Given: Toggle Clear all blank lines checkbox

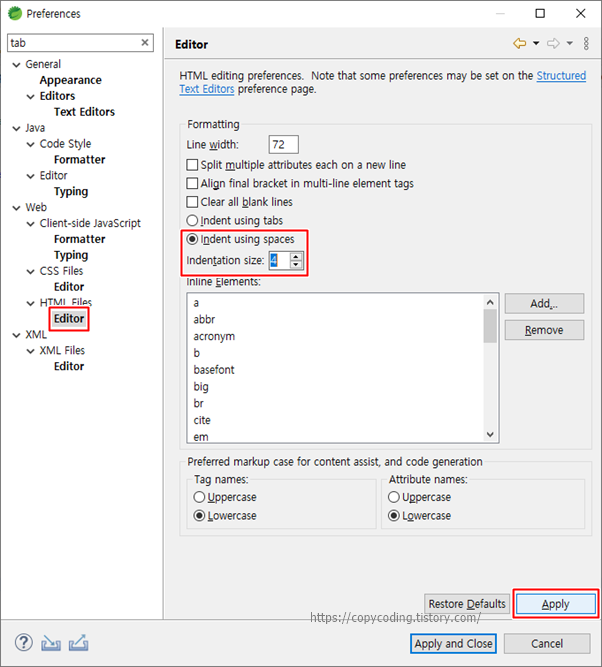Looking at the screenshot, I should point(192,202).
